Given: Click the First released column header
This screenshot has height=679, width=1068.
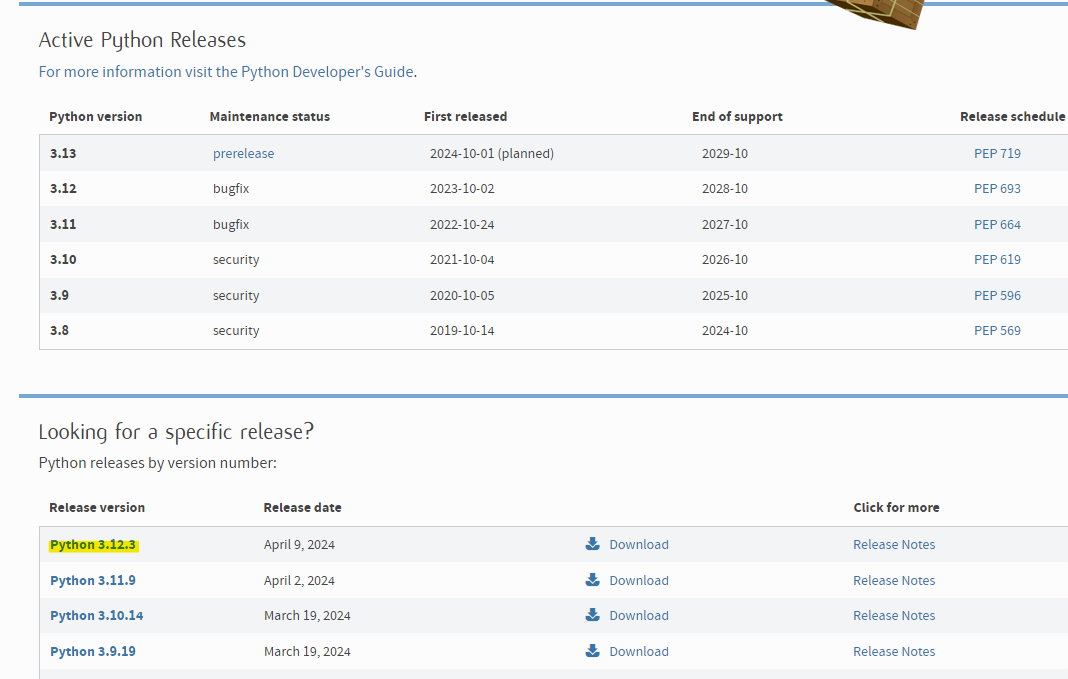Looking at the screenshot, I should click(465, 116).
